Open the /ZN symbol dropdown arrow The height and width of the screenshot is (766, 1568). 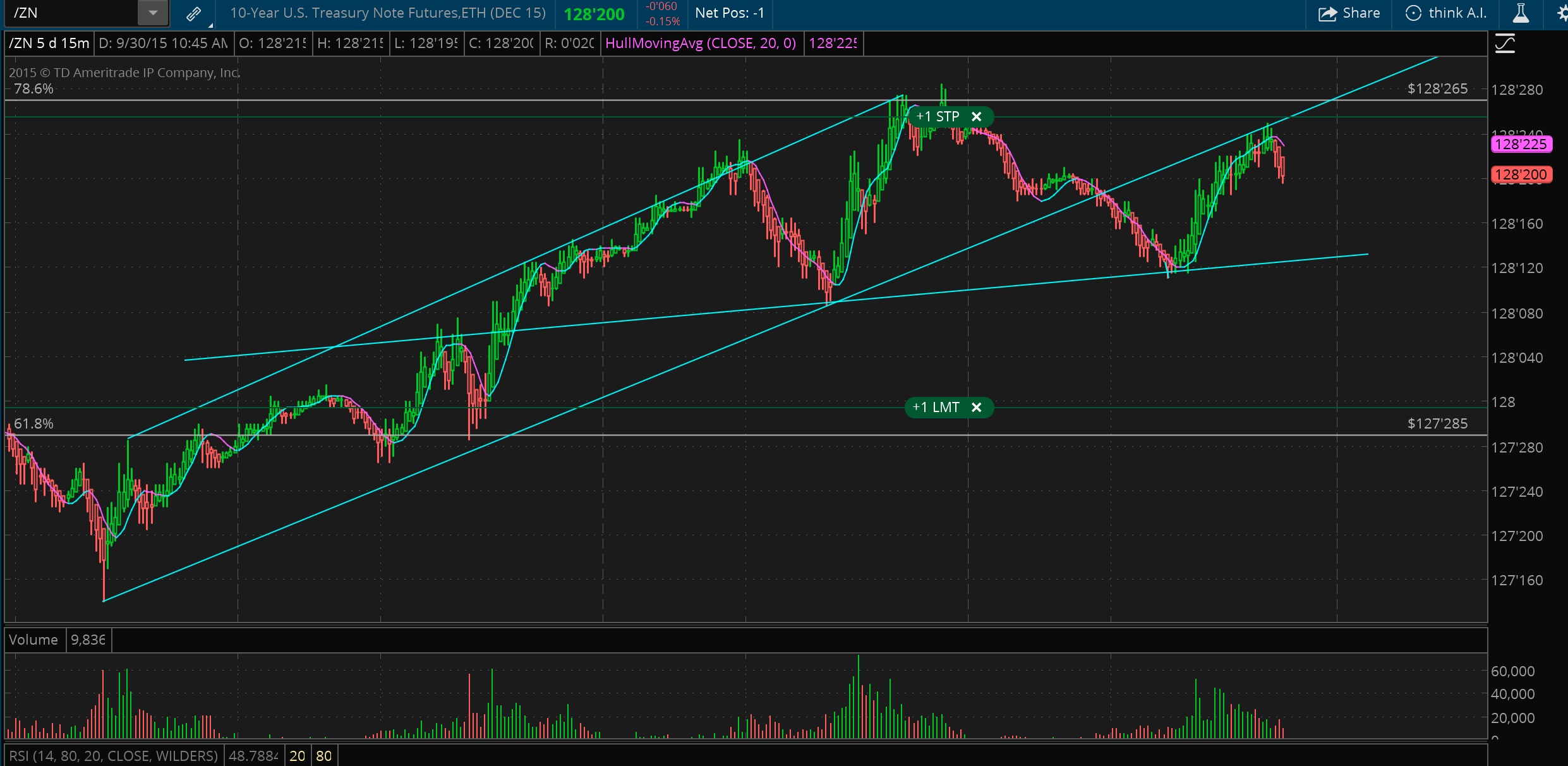152,13
